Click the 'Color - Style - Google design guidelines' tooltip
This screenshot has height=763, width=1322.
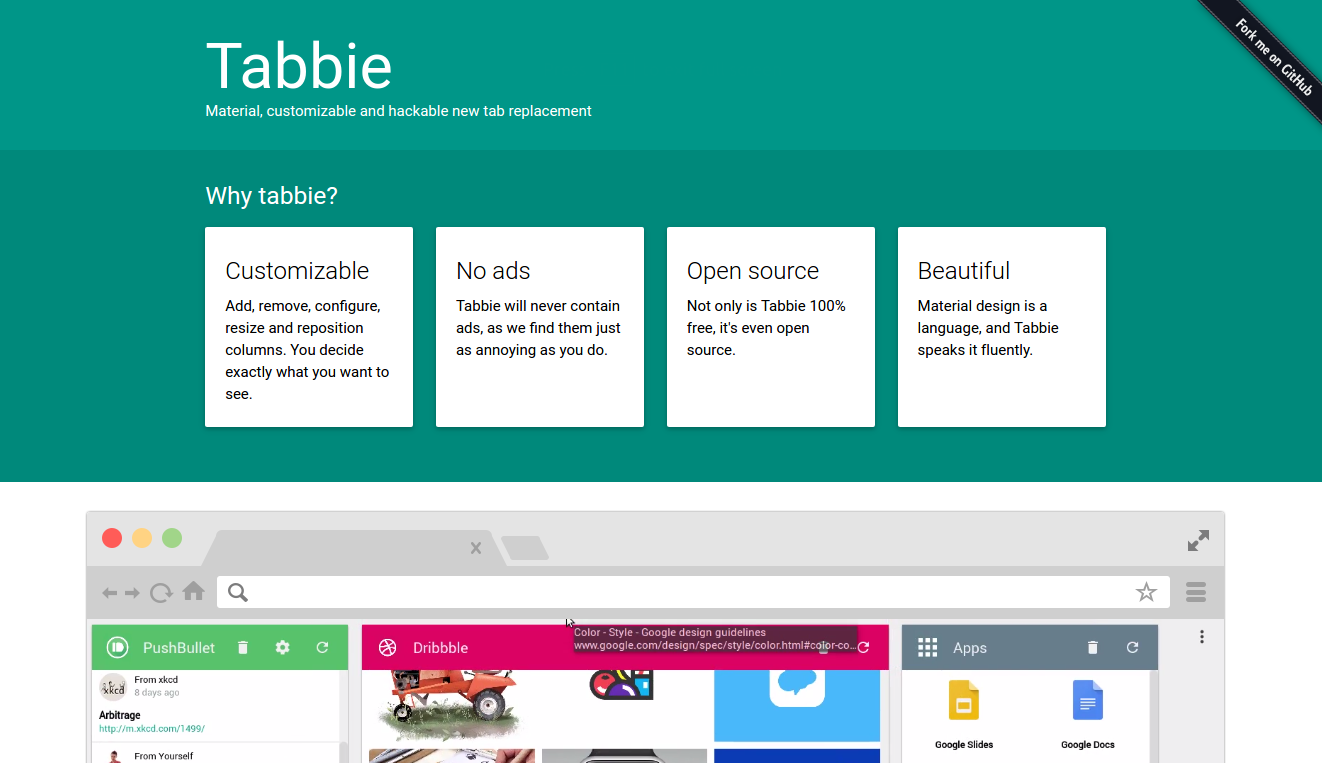[x=716, y=639]
